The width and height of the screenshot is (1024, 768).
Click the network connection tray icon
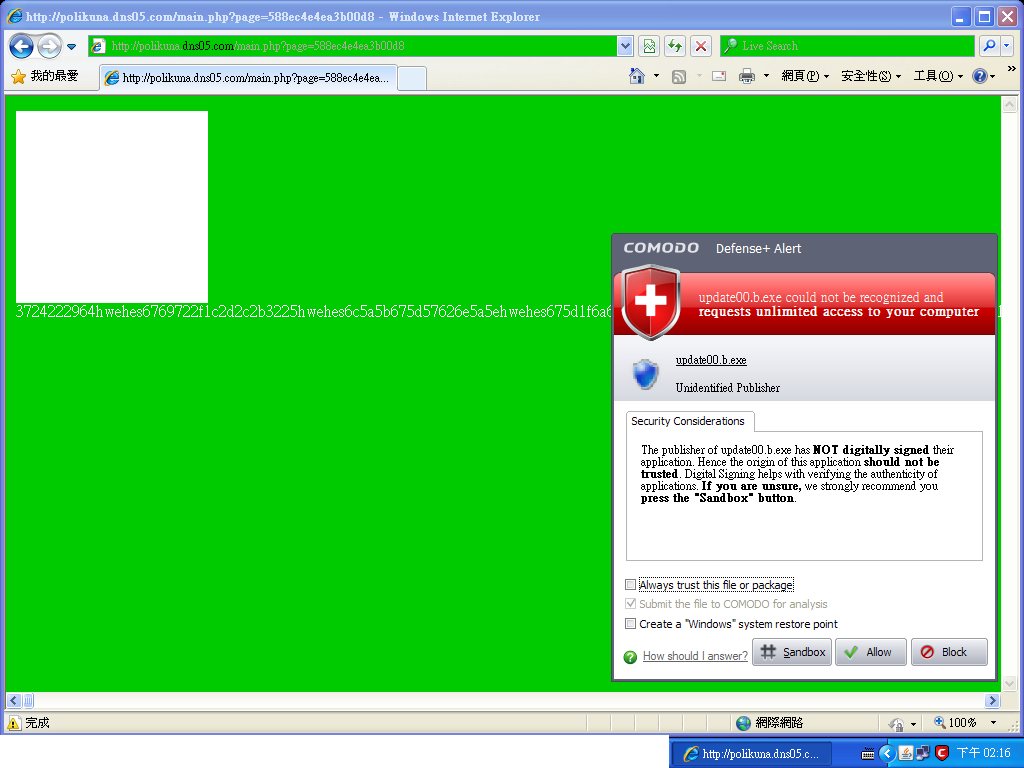pyautogui.click(x=923, y=754)
